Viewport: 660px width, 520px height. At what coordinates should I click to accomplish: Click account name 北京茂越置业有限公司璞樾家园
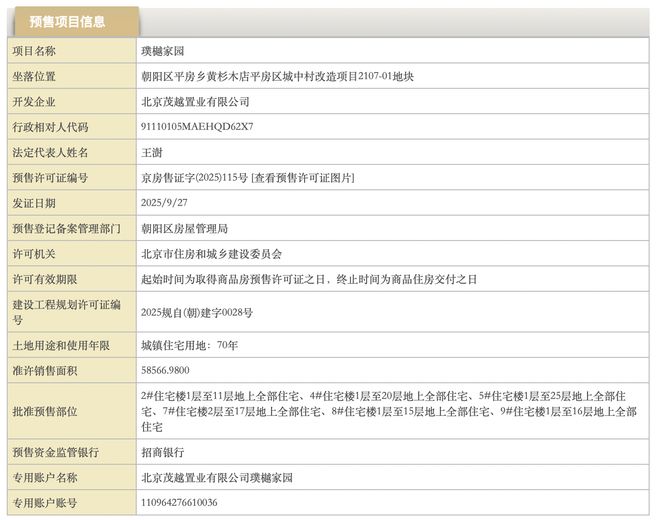click(x=217, y=477)
